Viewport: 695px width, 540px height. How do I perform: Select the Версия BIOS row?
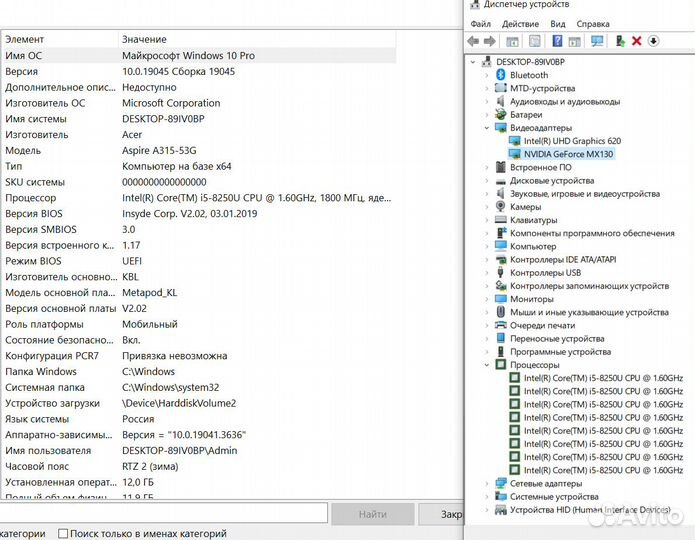199,214
